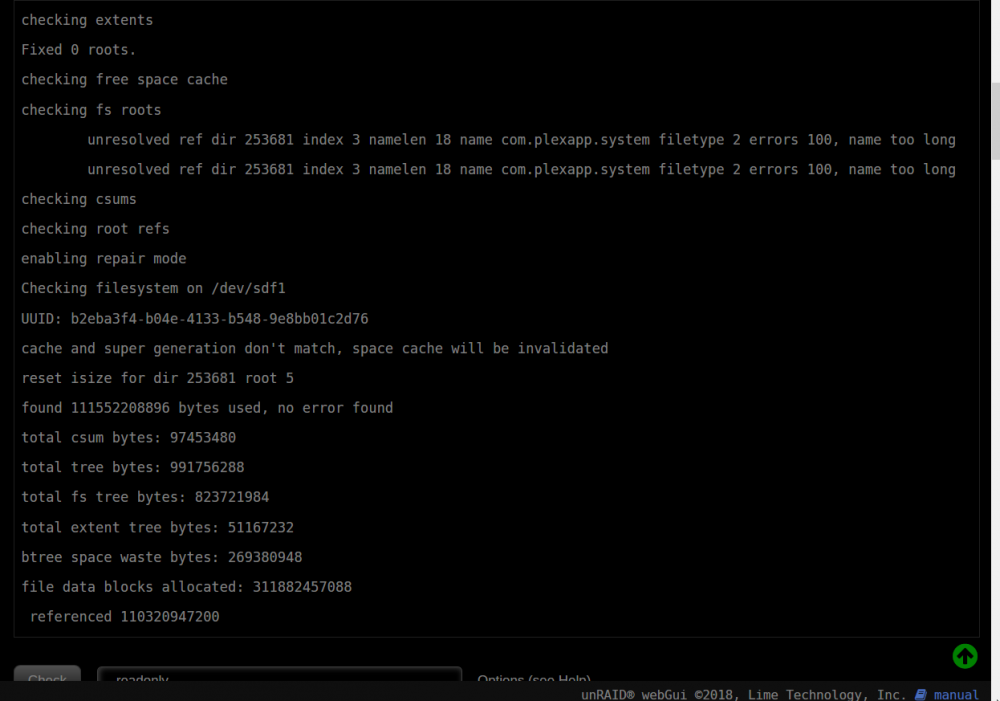Screen dimensions: 1000x701
Task: Click 'reset isize for dir 253681' line
Action: point(158,378)
